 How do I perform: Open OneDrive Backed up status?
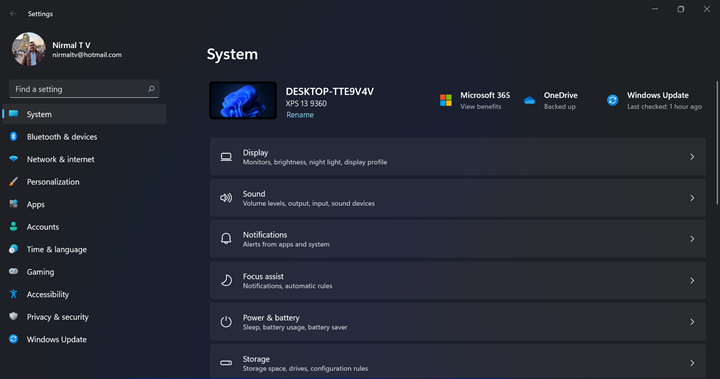click(x=559, y=107)
